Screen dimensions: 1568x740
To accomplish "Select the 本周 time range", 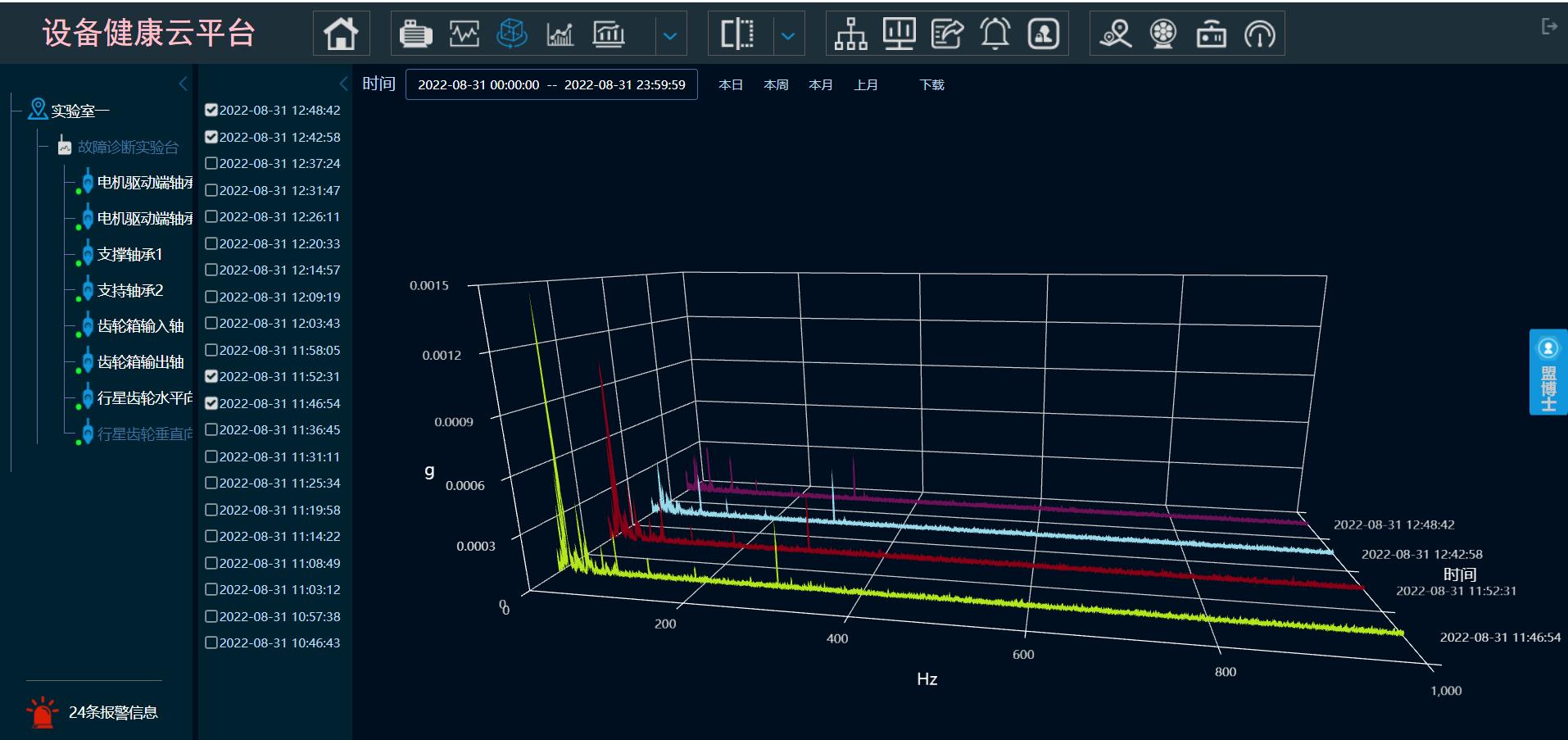I will (775, 84).
